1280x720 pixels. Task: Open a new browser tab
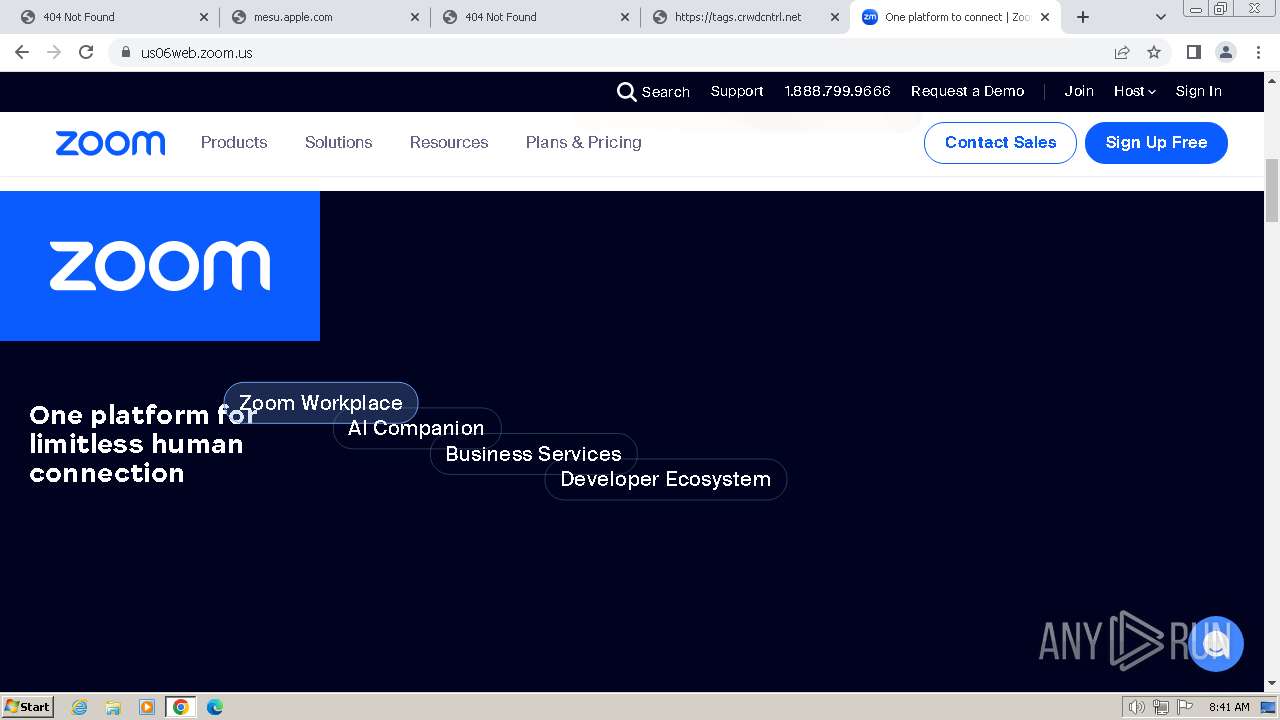pos(1083,17)
